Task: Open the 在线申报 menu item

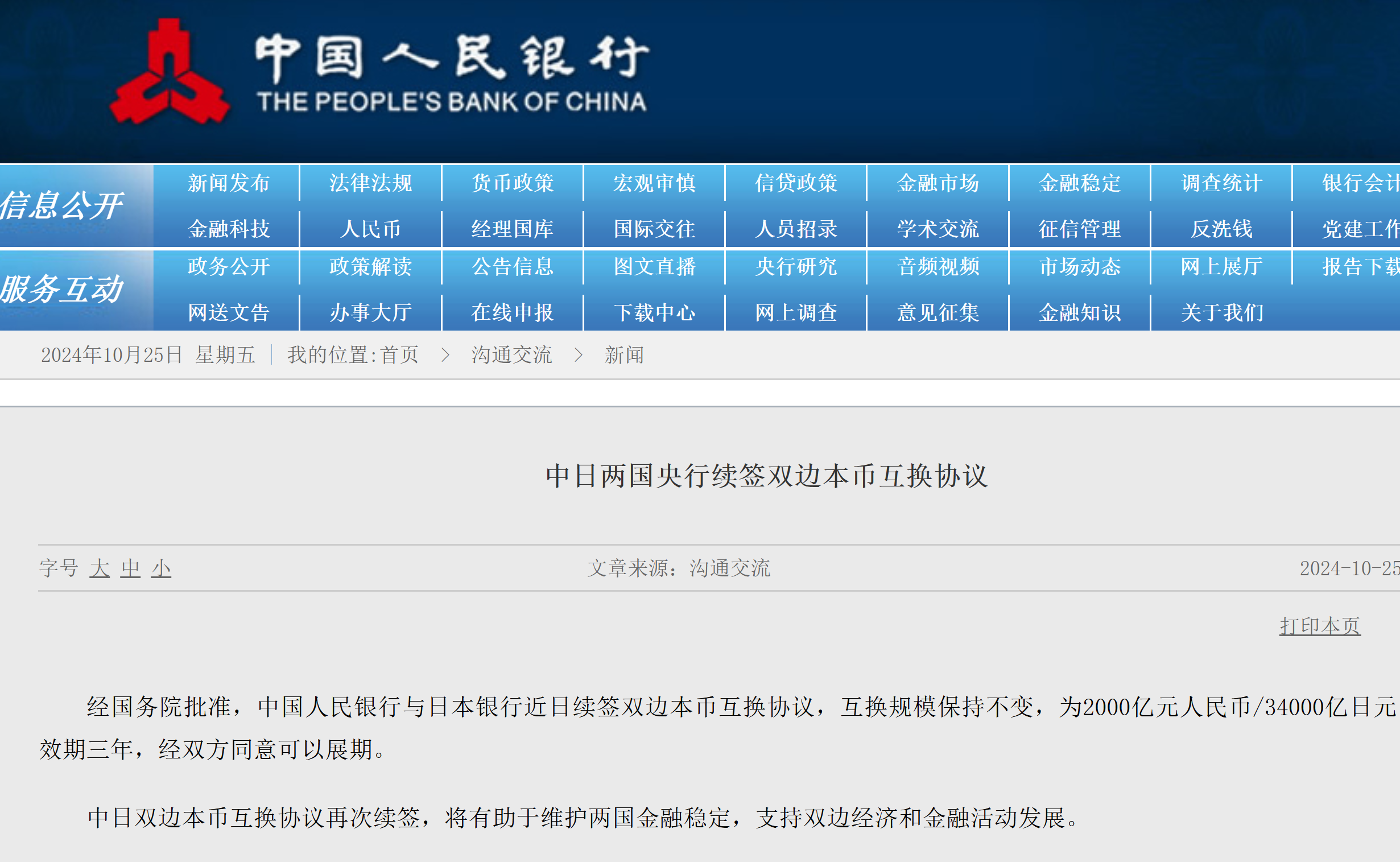Action: 513,312
